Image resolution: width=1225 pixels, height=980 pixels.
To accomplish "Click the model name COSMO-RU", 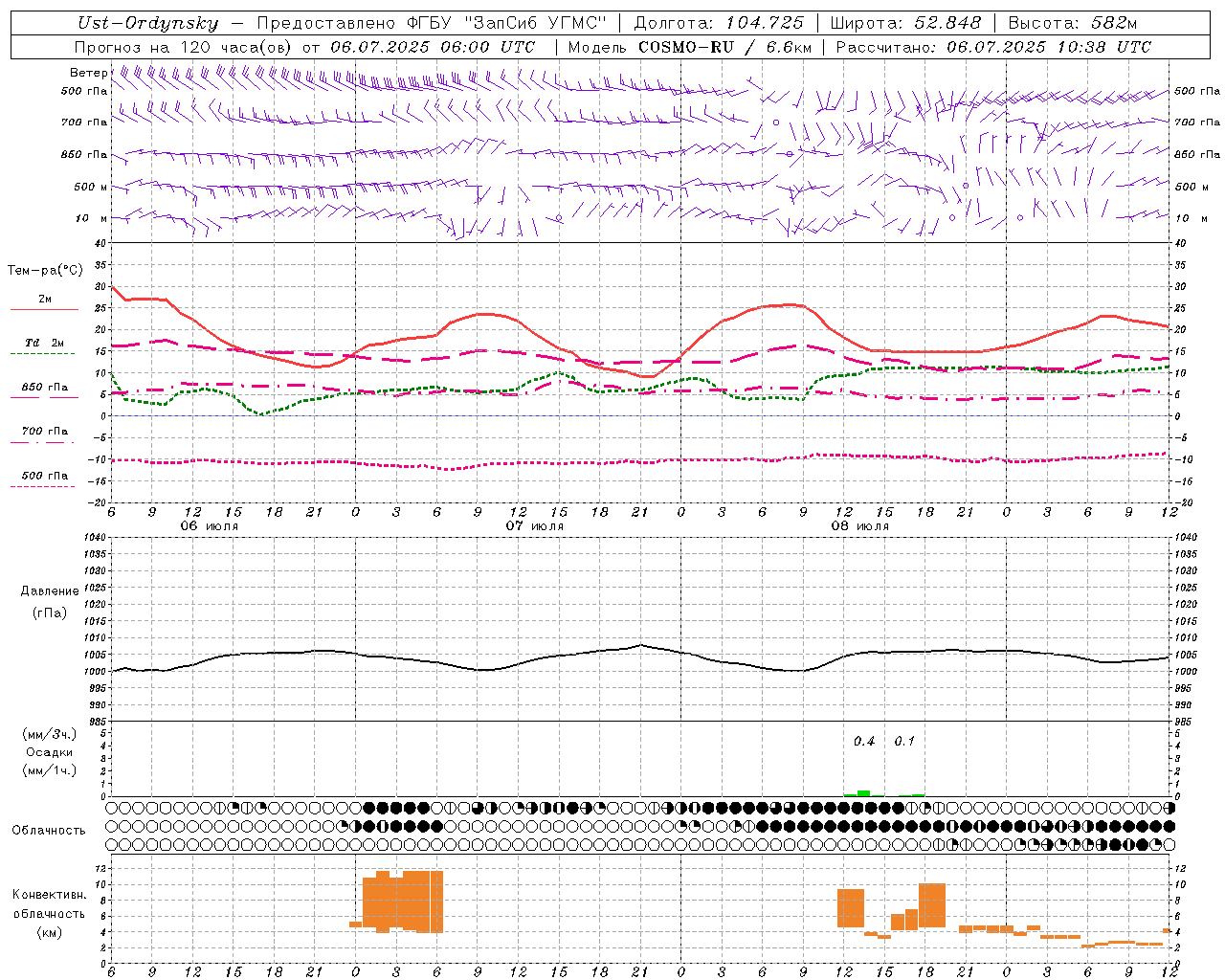I will 686,46.
